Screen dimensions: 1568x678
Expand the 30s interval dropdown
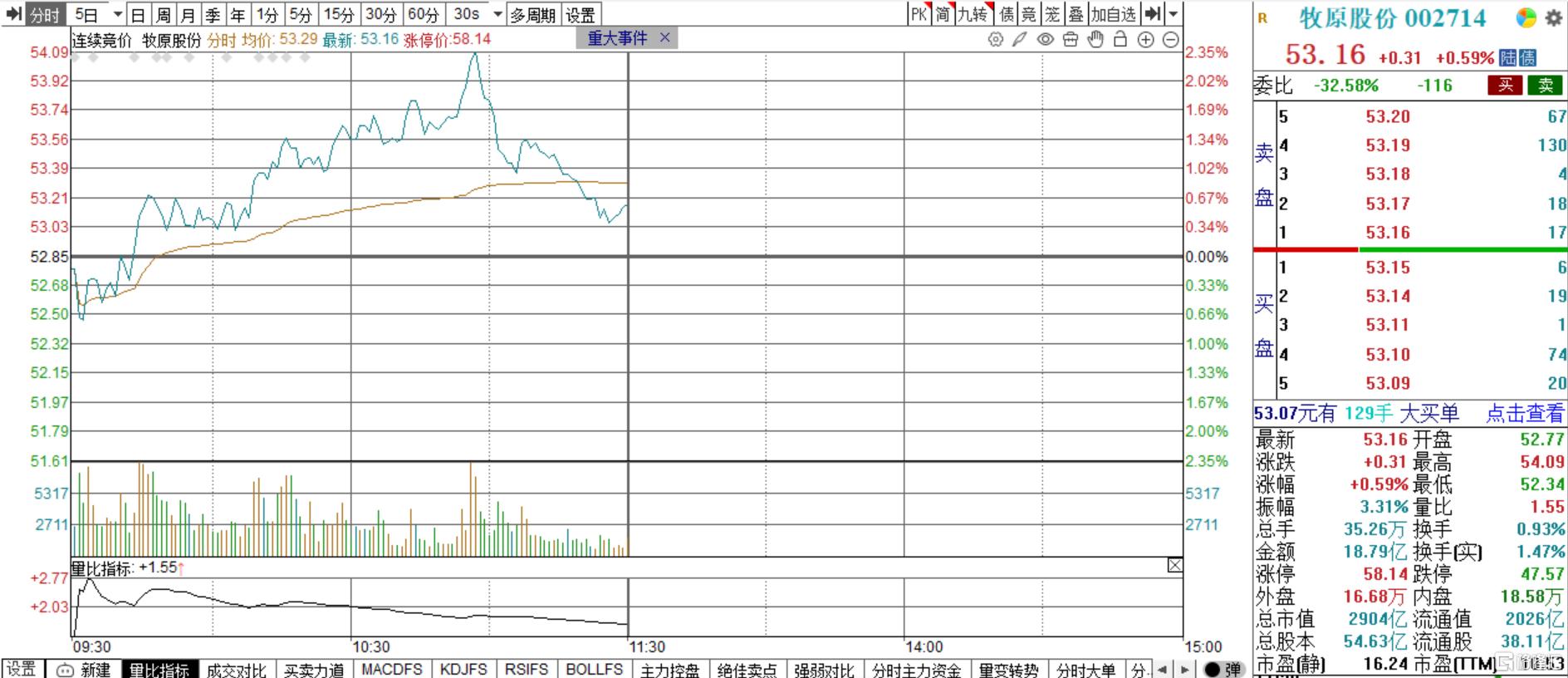497,14
